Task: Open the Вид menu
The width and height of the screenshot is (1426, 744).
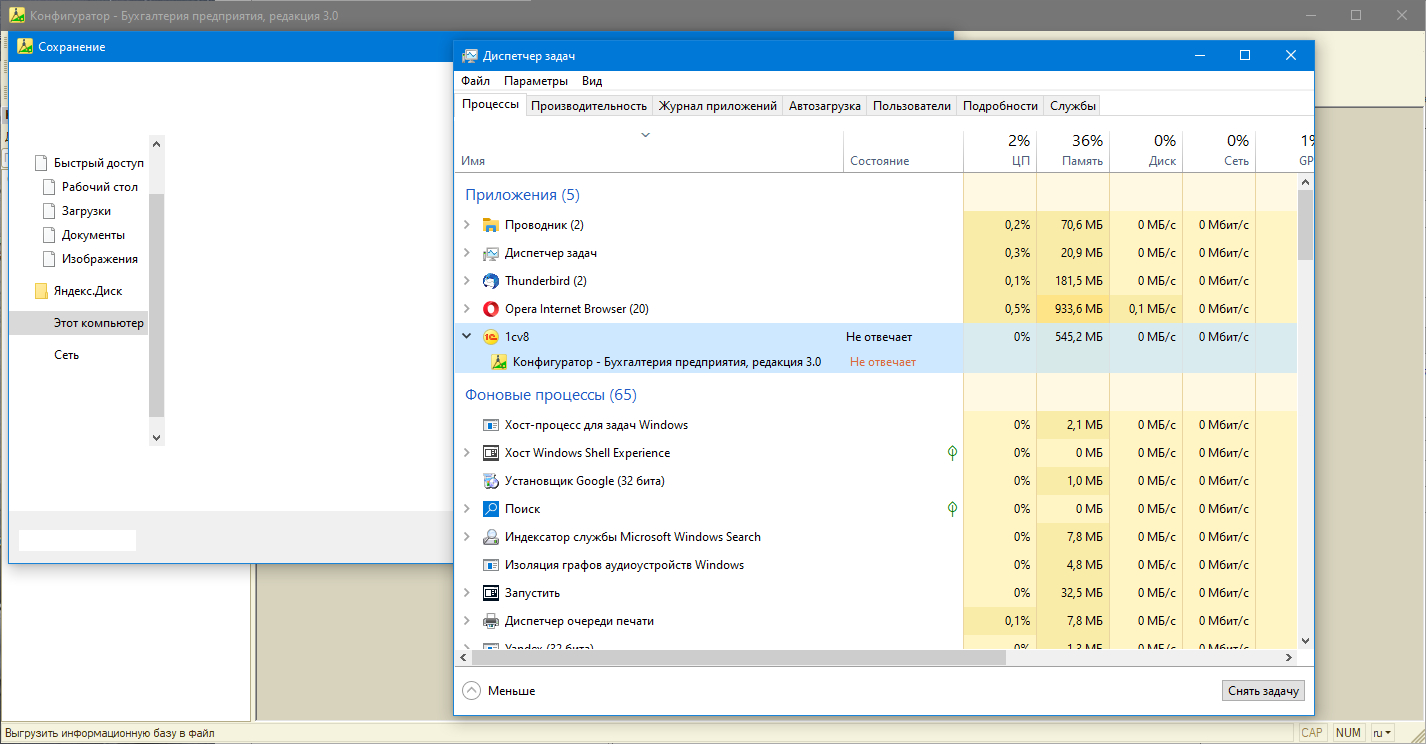Action: tap(592, 81)
